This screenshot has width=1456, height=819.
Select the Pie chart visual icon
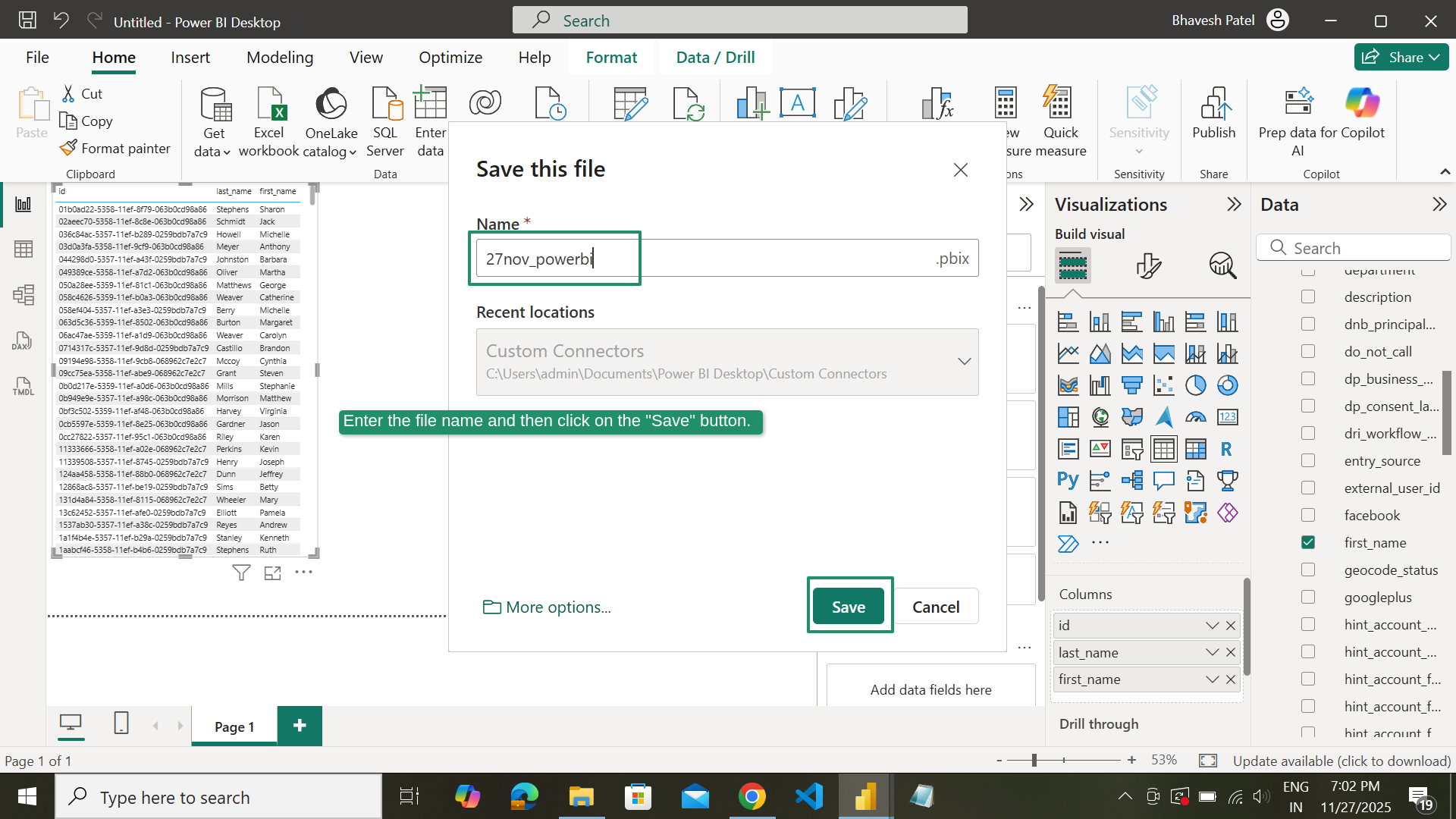click(1196, 385)
